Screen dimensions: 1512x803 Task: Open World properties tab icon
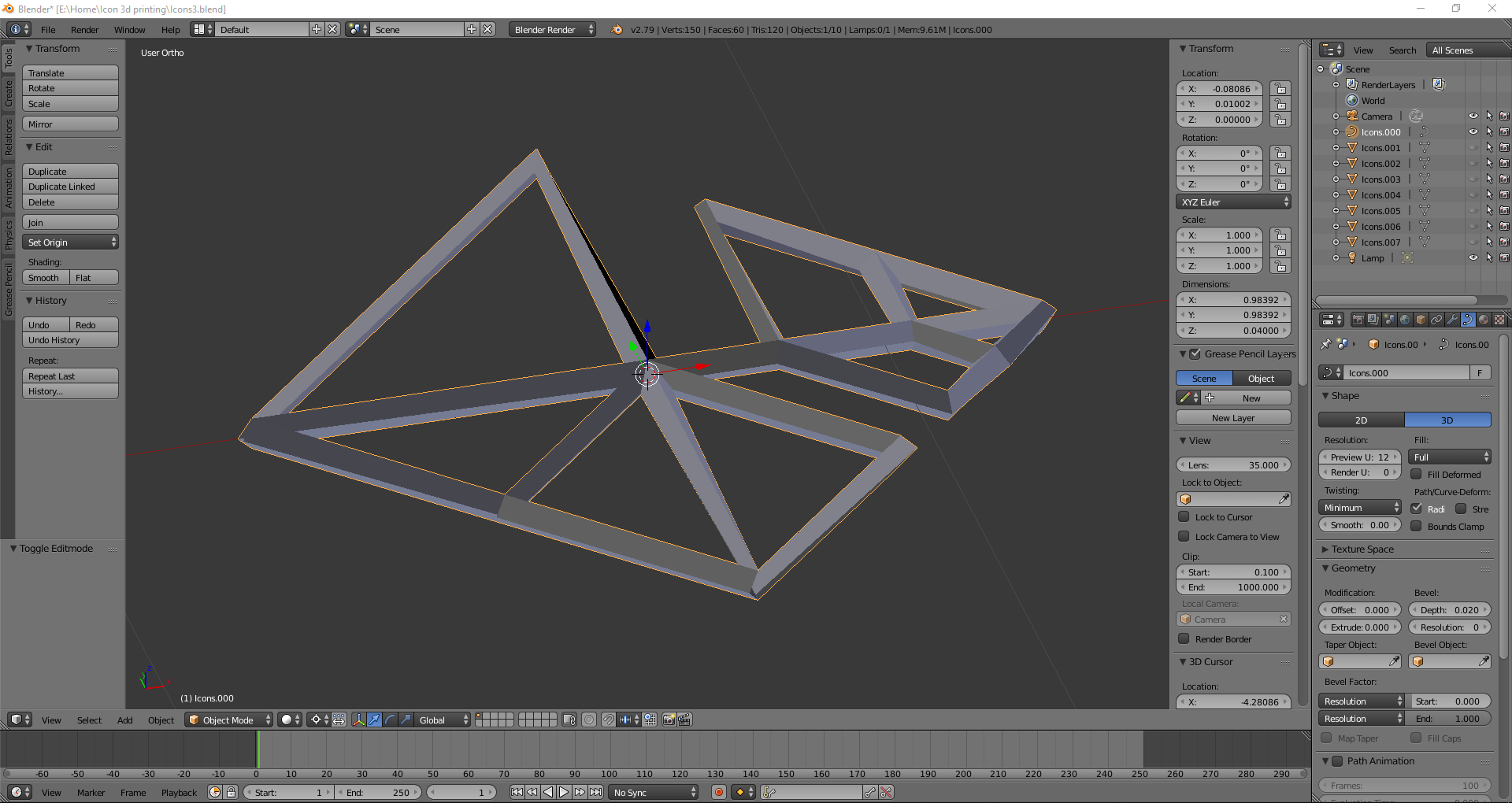pyautogui.click(x=1405, y=320)
